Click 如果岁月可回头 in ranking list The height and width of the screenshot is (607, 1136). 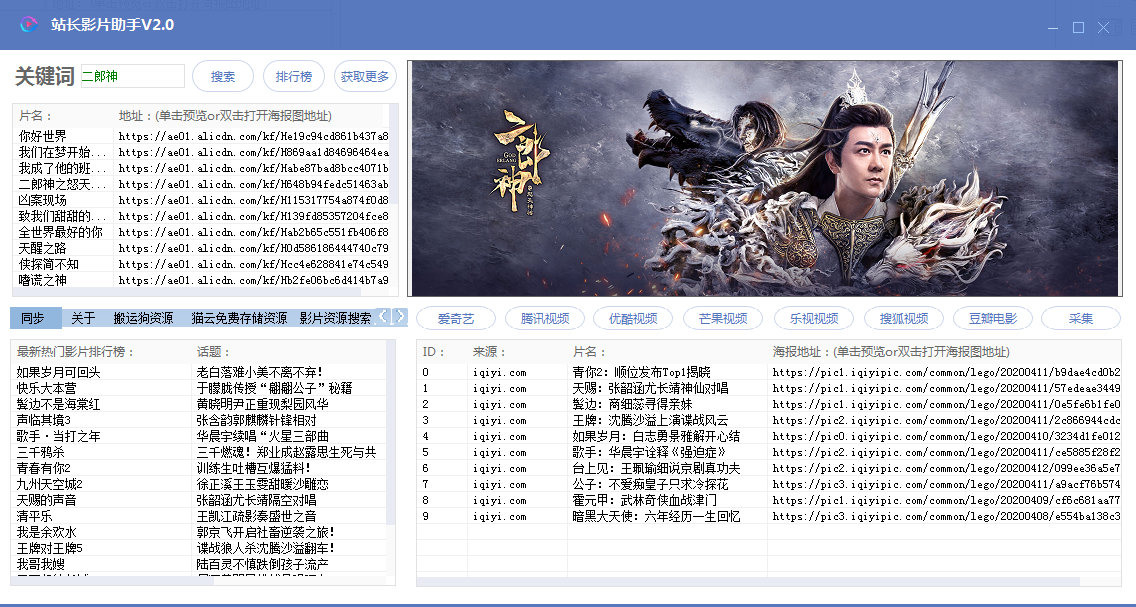click(59, 372)
